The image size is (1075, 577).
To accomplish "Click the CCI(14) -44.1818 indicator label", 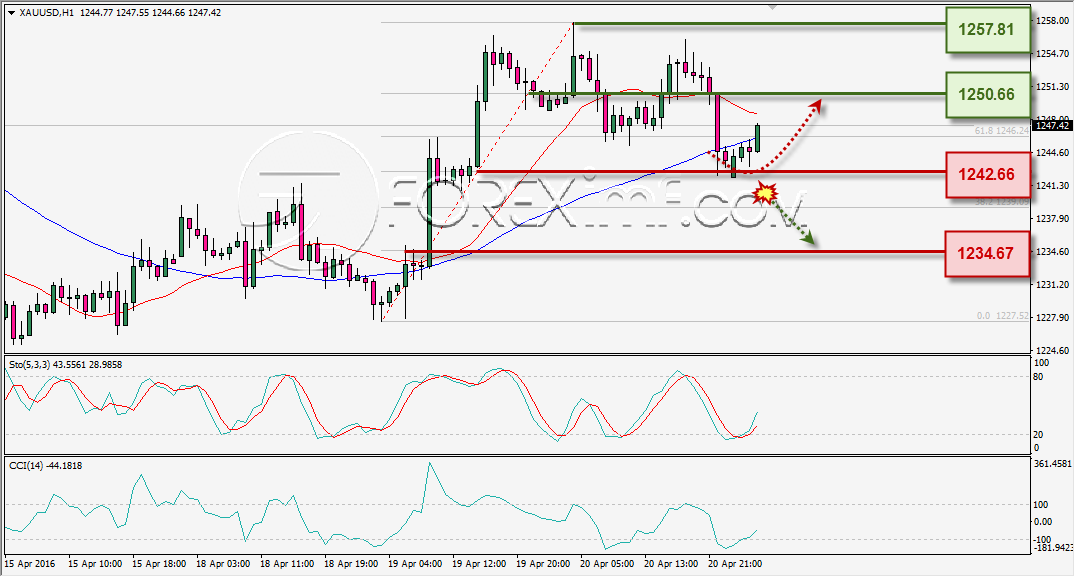I will (x=45, y=466).
